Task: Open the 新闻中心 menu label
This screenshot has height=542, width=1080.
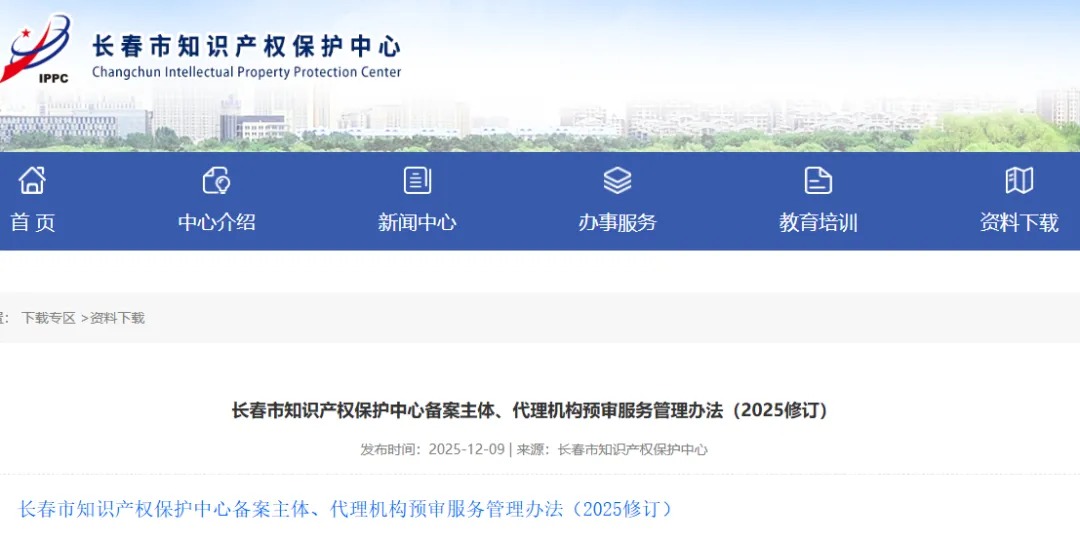Action: pos(417,223)
